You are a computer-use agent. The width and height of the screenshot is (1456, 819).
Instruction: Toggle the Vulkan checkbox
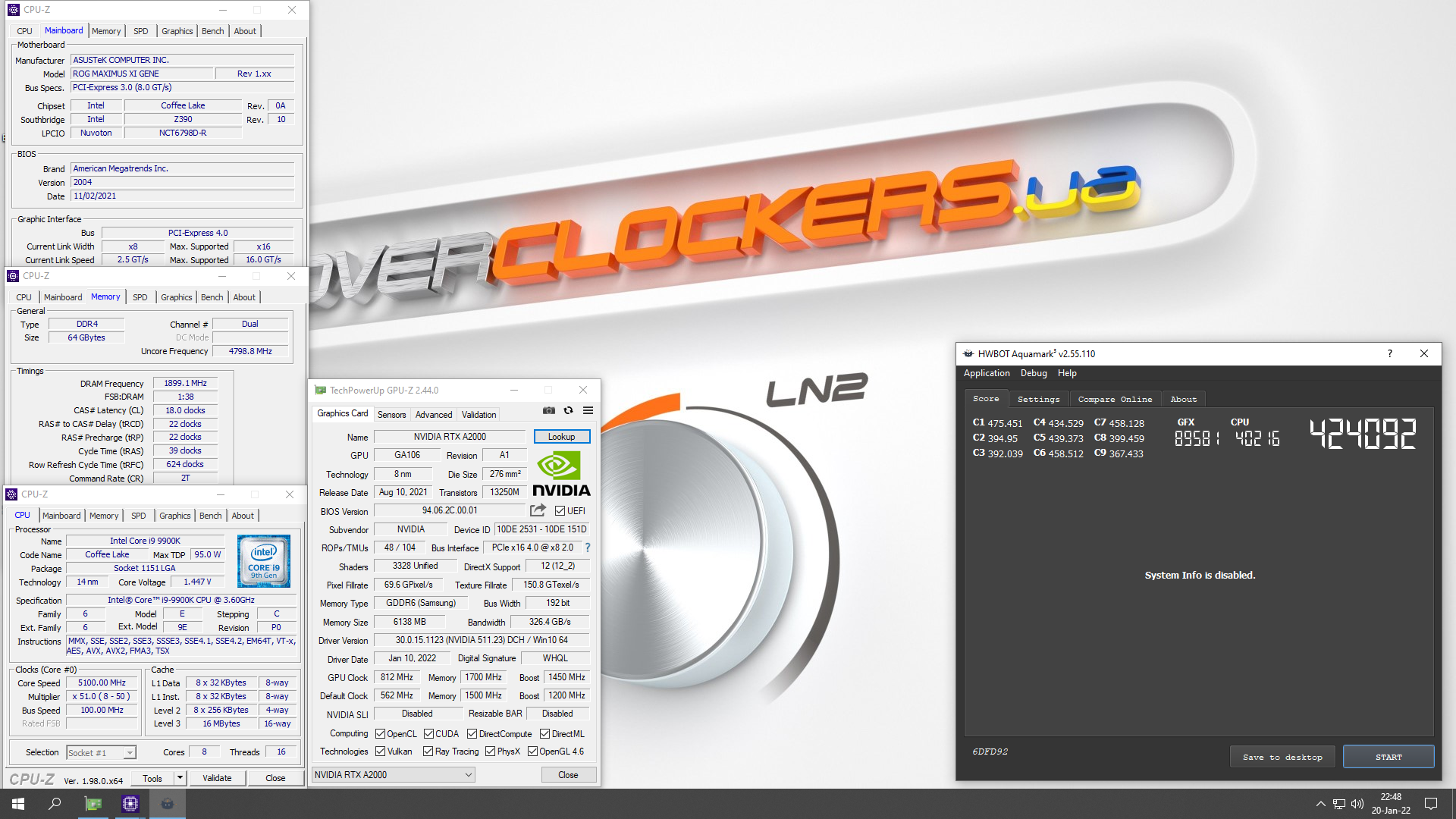tap(380, 752)
